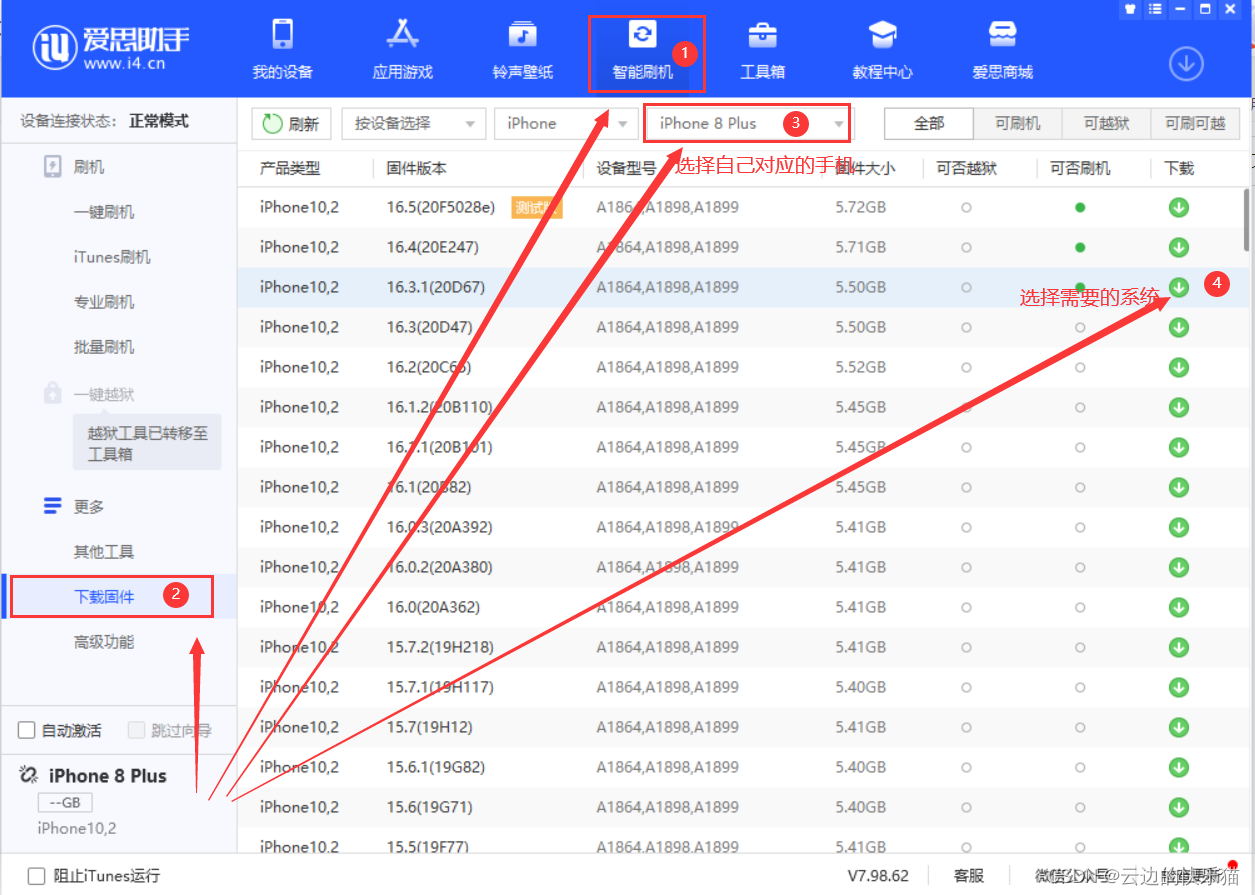Screen dimensions: 1255x895
Task: Download firmware 15.7.1(19H117)
Action: (x=1179, y=687)
